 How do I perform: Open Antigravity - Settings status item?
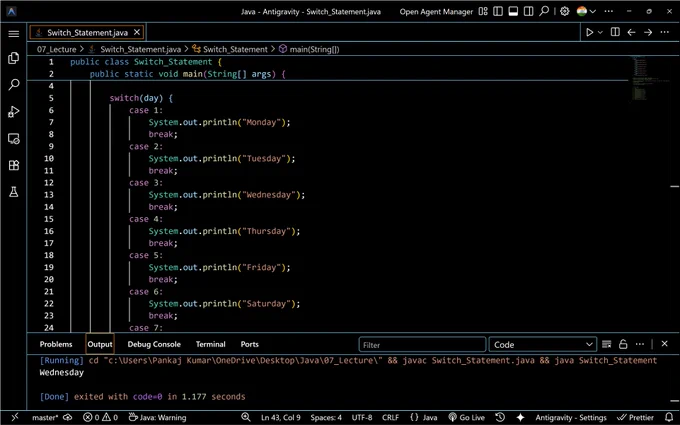click(x=571, y=418)
